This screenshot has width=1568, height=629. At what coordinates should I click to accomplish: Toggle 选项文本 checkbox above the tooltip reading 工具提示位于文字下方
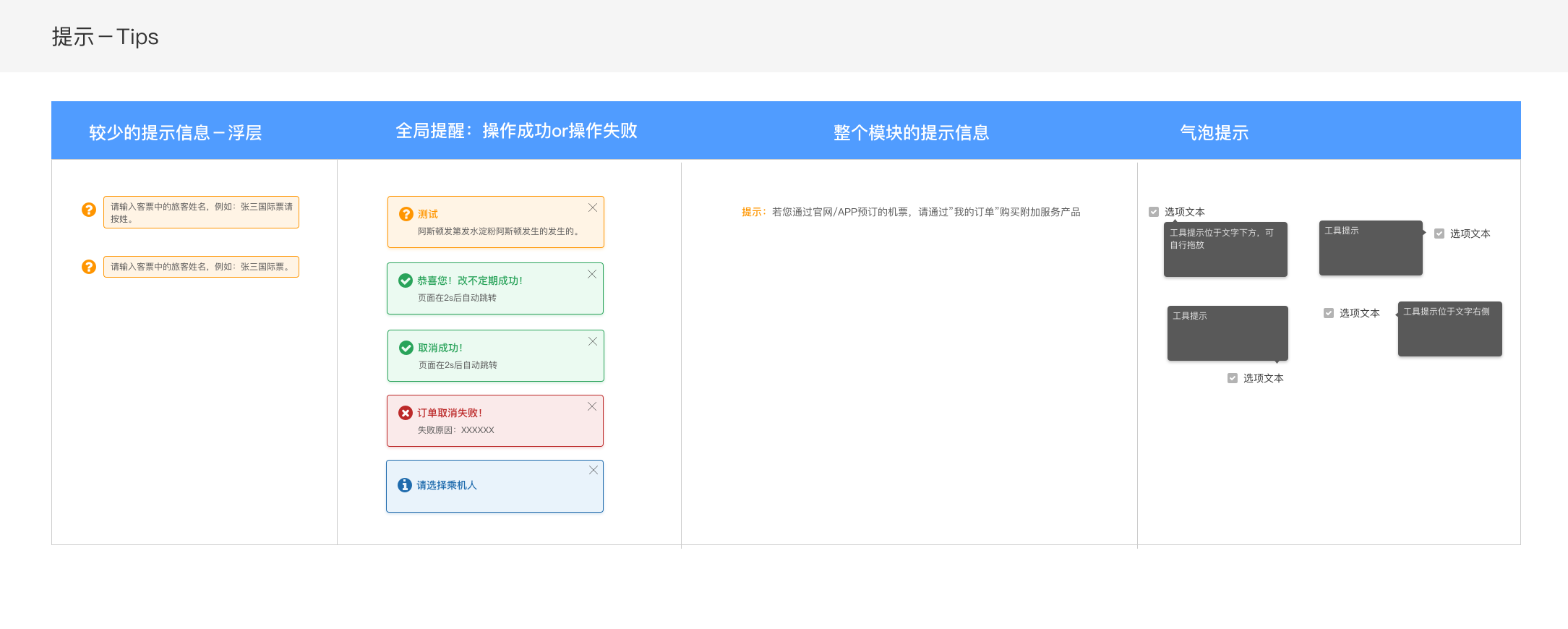(x=1154, y=212)
